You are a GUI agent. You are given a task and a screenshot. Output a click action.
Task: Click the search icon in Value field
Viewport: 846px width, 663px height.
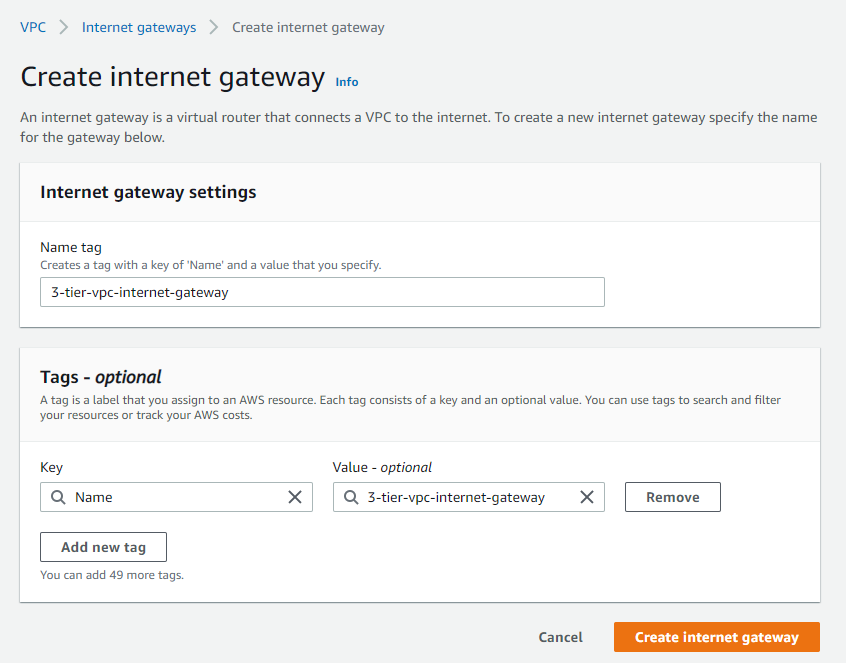coord(351,497)
